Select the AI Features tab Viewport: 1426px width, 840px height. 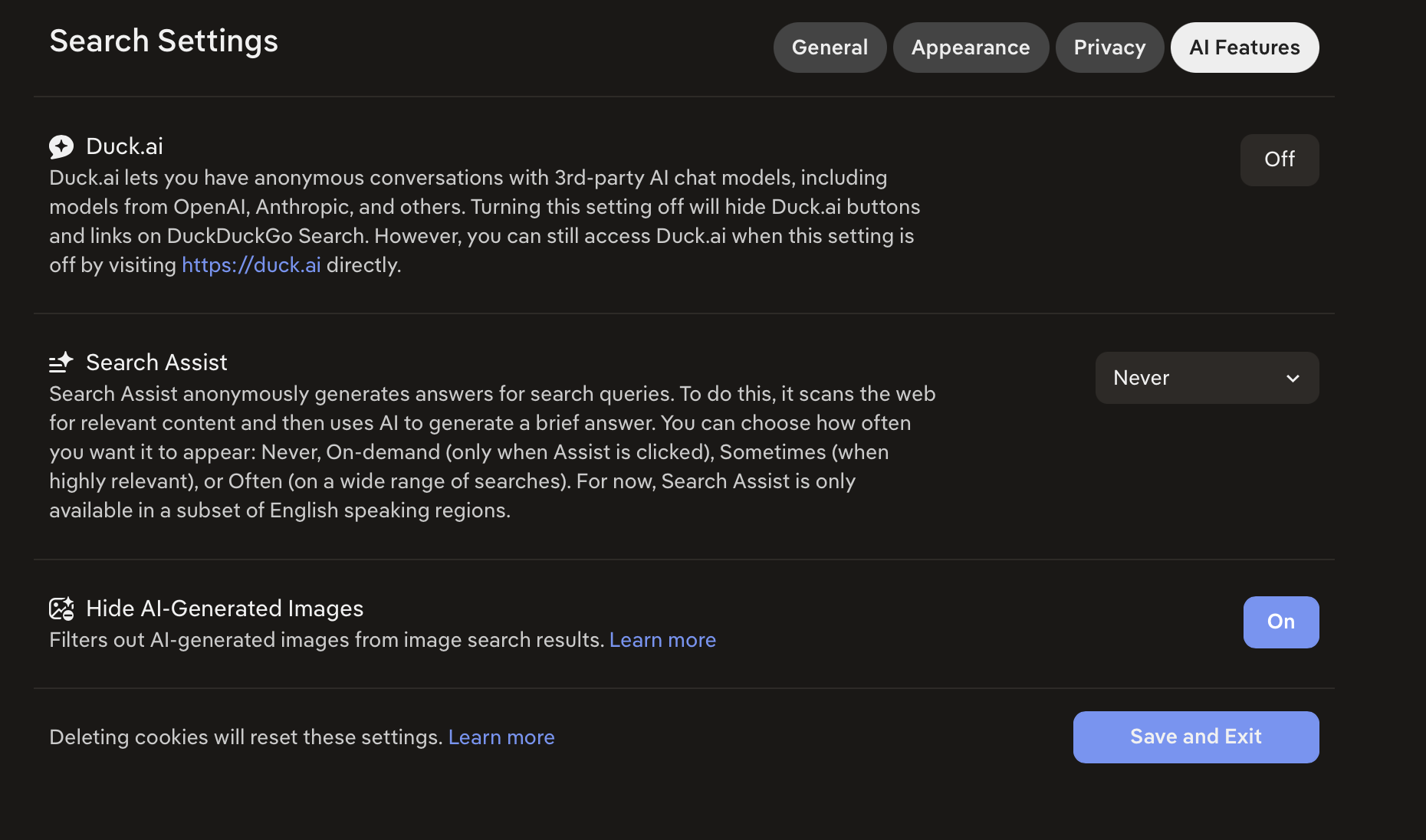(x=1244, y=48)
